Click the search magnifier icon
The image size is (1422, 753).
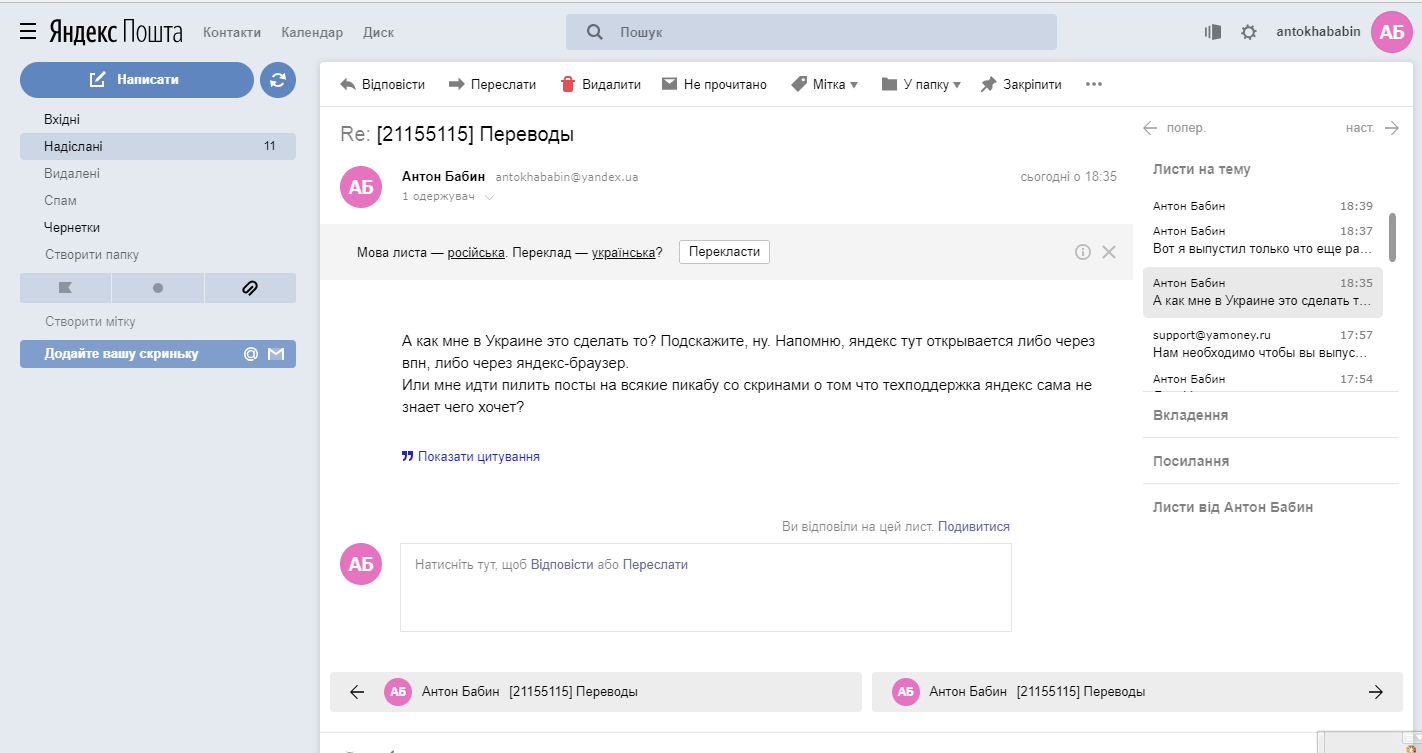pyautogui.click(x=594, y=32)
